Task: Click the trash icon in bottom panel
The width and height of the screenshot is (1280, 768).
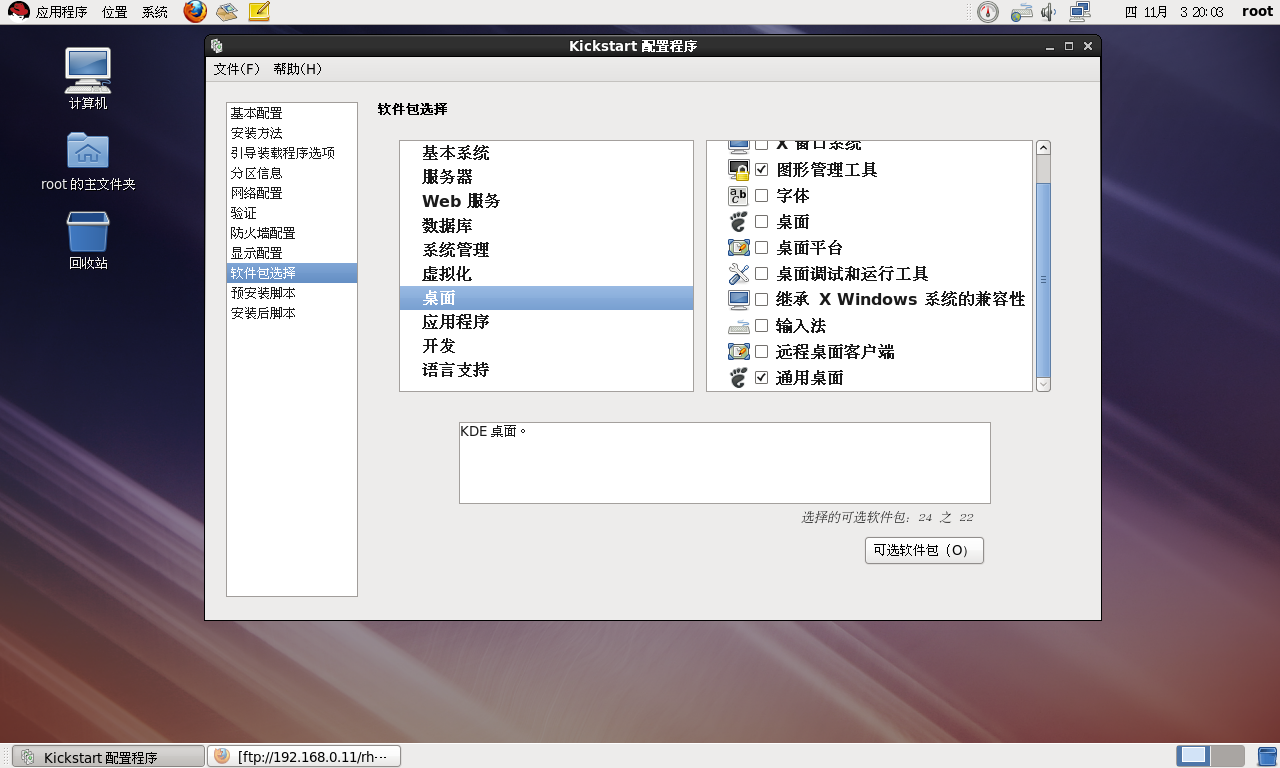Action: pyautogui.click(x=1266, y=756)
